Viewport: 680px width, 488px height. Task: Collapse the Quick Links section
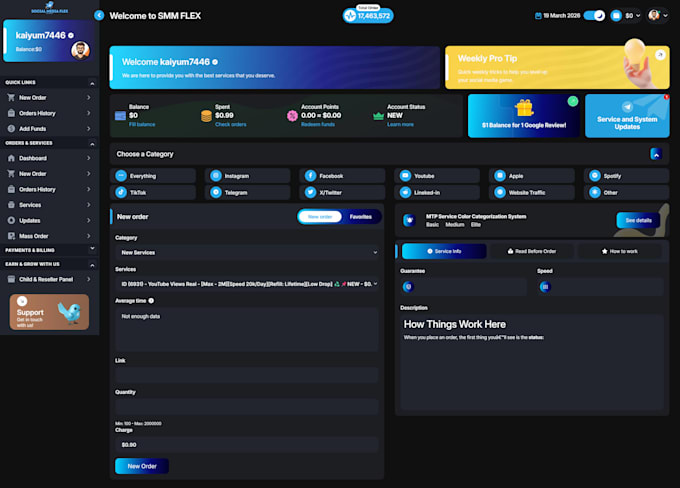tap(92, 83)
